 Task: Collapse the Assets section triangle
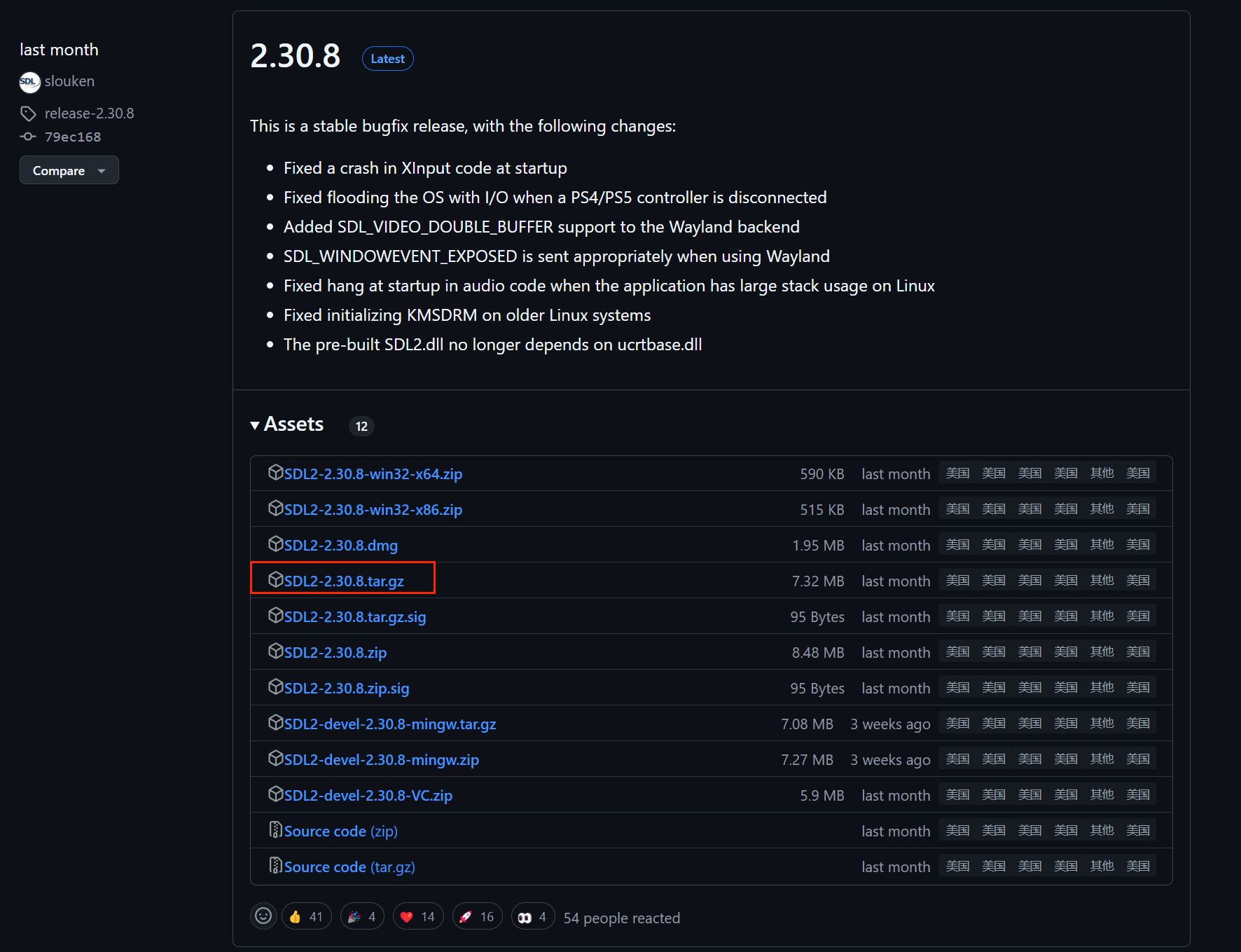click(x=255, y=425)
